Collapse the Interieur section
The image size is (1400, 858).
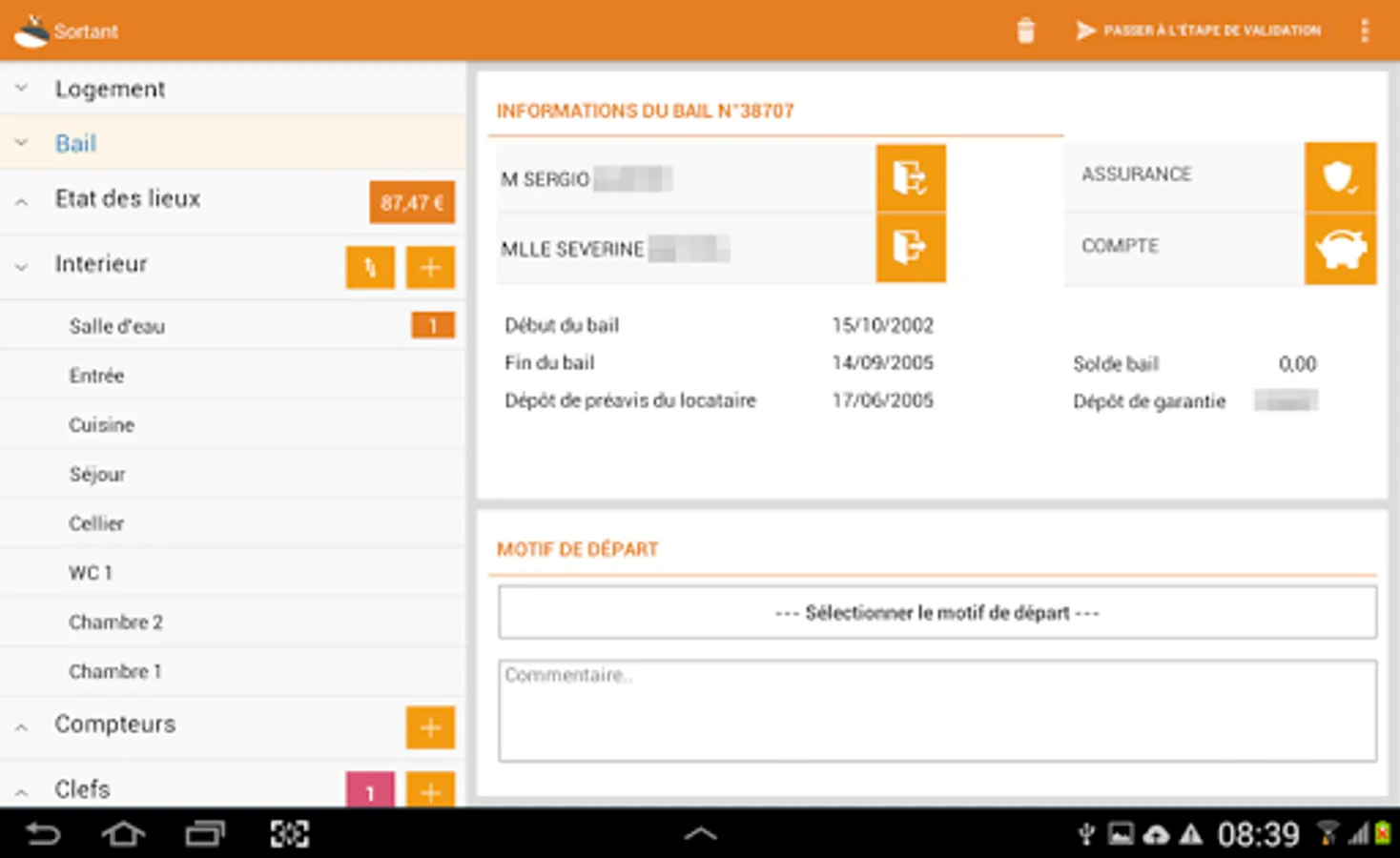(21, 265)
